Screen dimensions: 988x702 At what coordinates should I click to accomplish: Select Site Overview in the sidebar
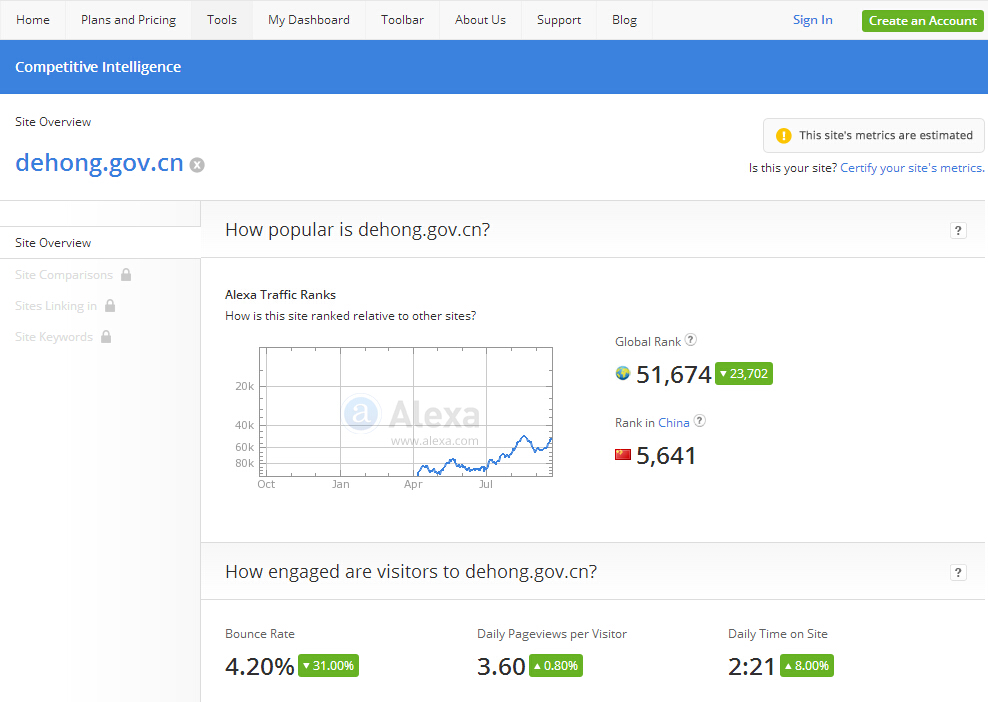click(x=100, y=243)
